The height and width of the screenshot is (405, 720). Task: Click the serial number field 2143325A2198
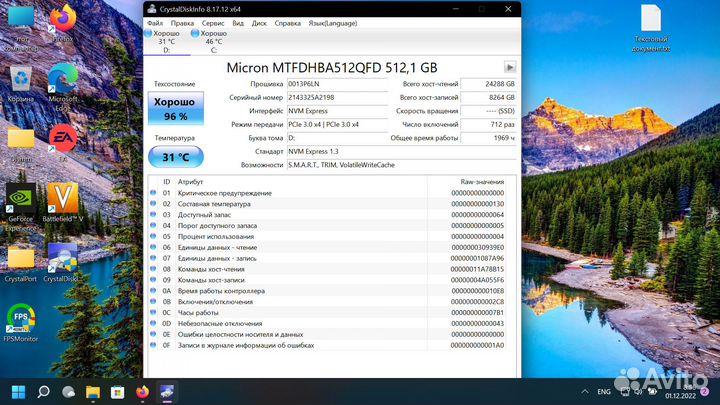click(x=338, y=97)
